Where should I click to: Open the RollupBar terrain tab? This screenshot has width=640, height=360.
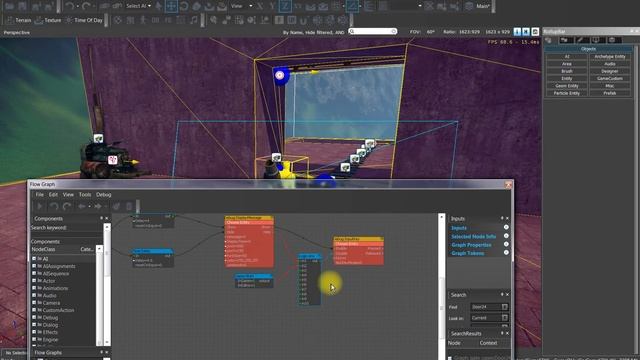[x=564, y=40]
